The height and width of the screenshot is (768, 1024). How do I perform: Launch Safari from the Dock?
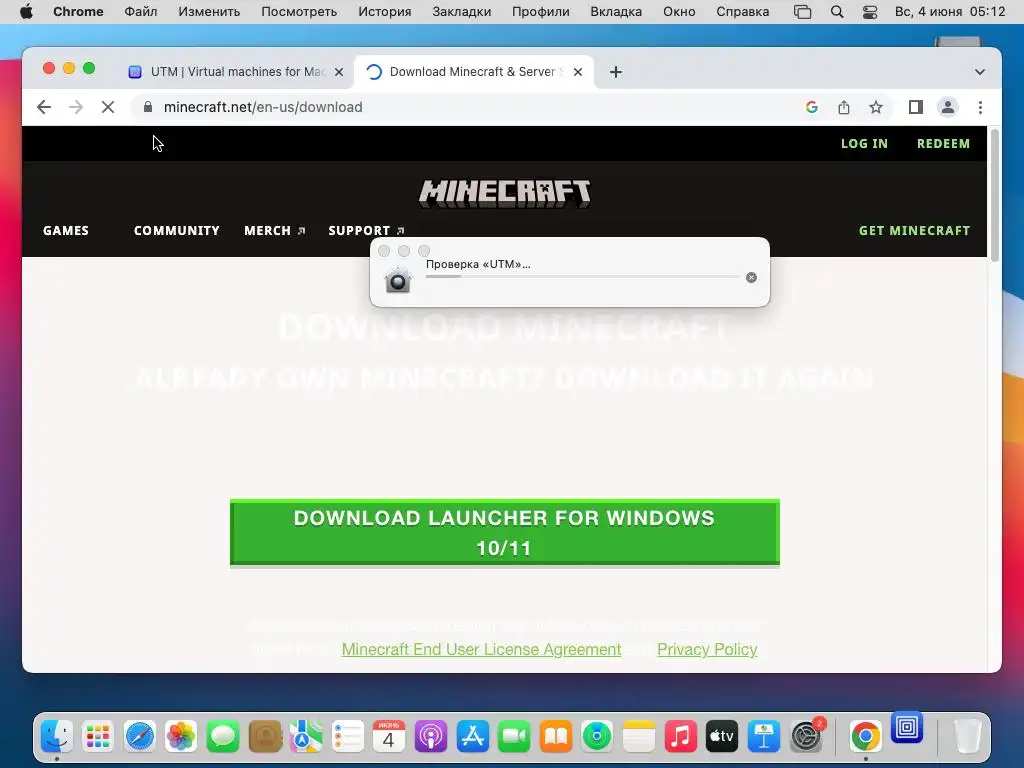(140, 737)
